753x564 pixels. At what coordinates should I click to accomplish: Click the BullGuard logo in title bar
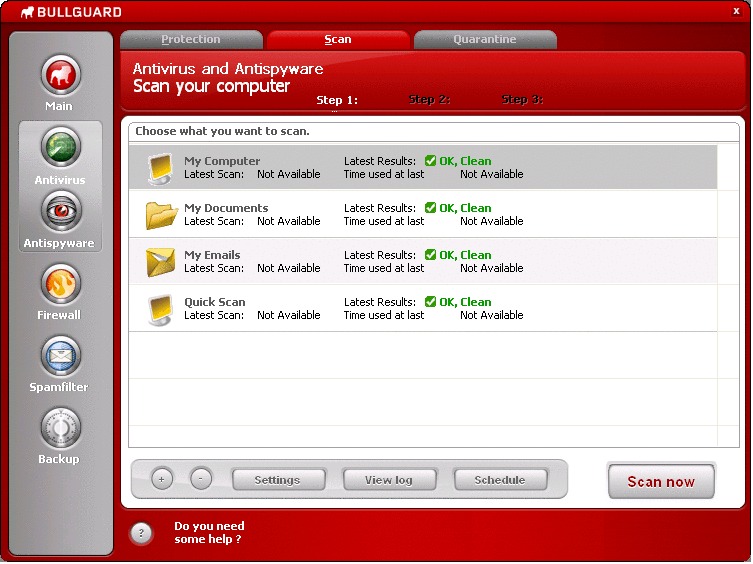pos(71,12)
